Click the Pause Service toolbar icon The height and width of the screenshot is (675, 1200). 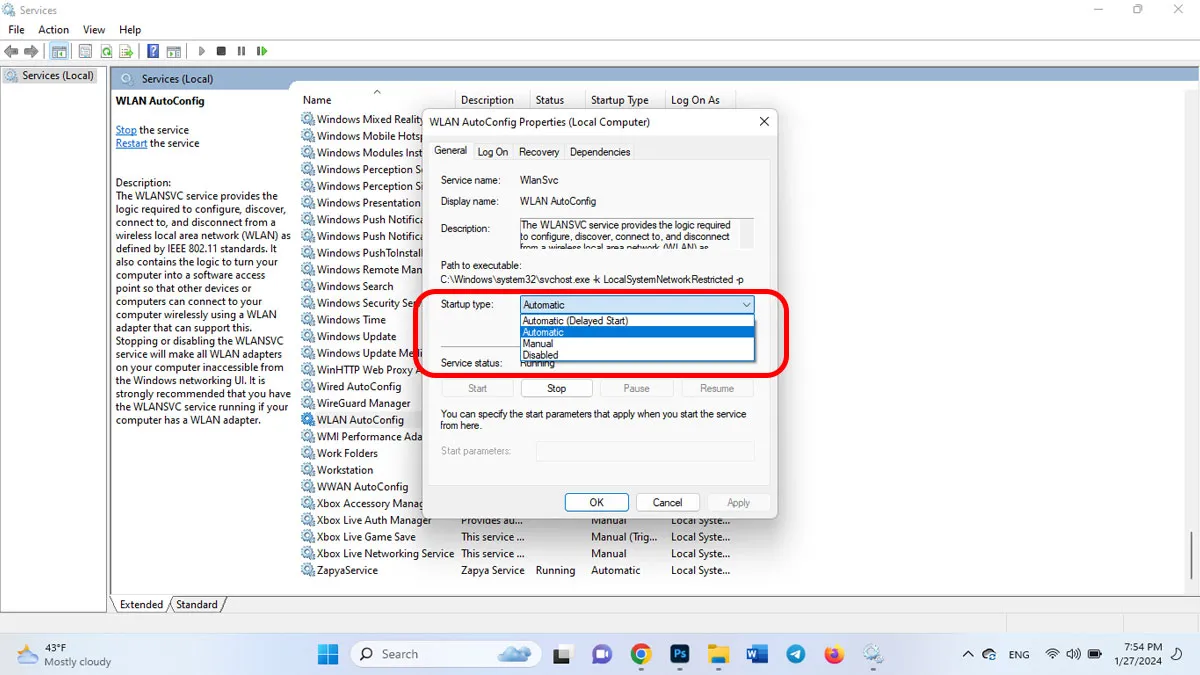pos(241,51)
